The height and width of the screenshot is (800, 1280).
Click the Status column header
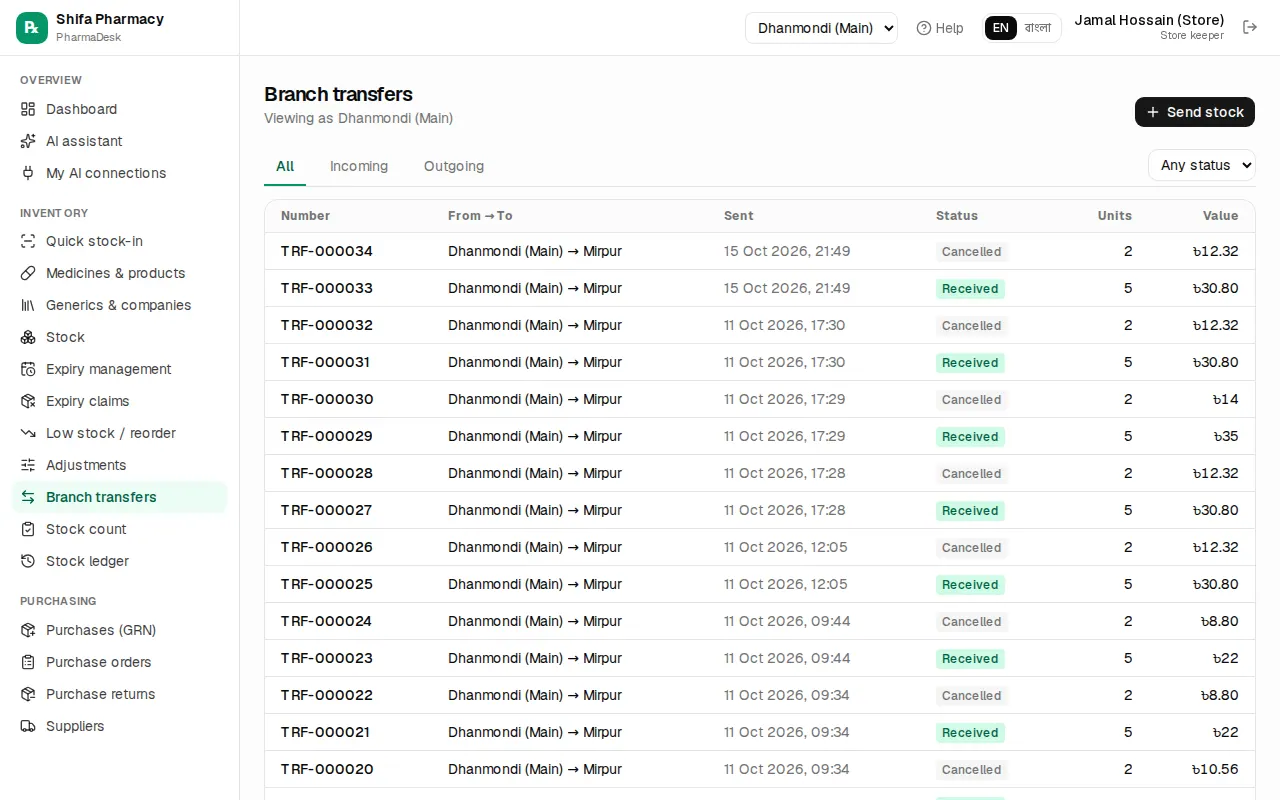click(957, 216)
